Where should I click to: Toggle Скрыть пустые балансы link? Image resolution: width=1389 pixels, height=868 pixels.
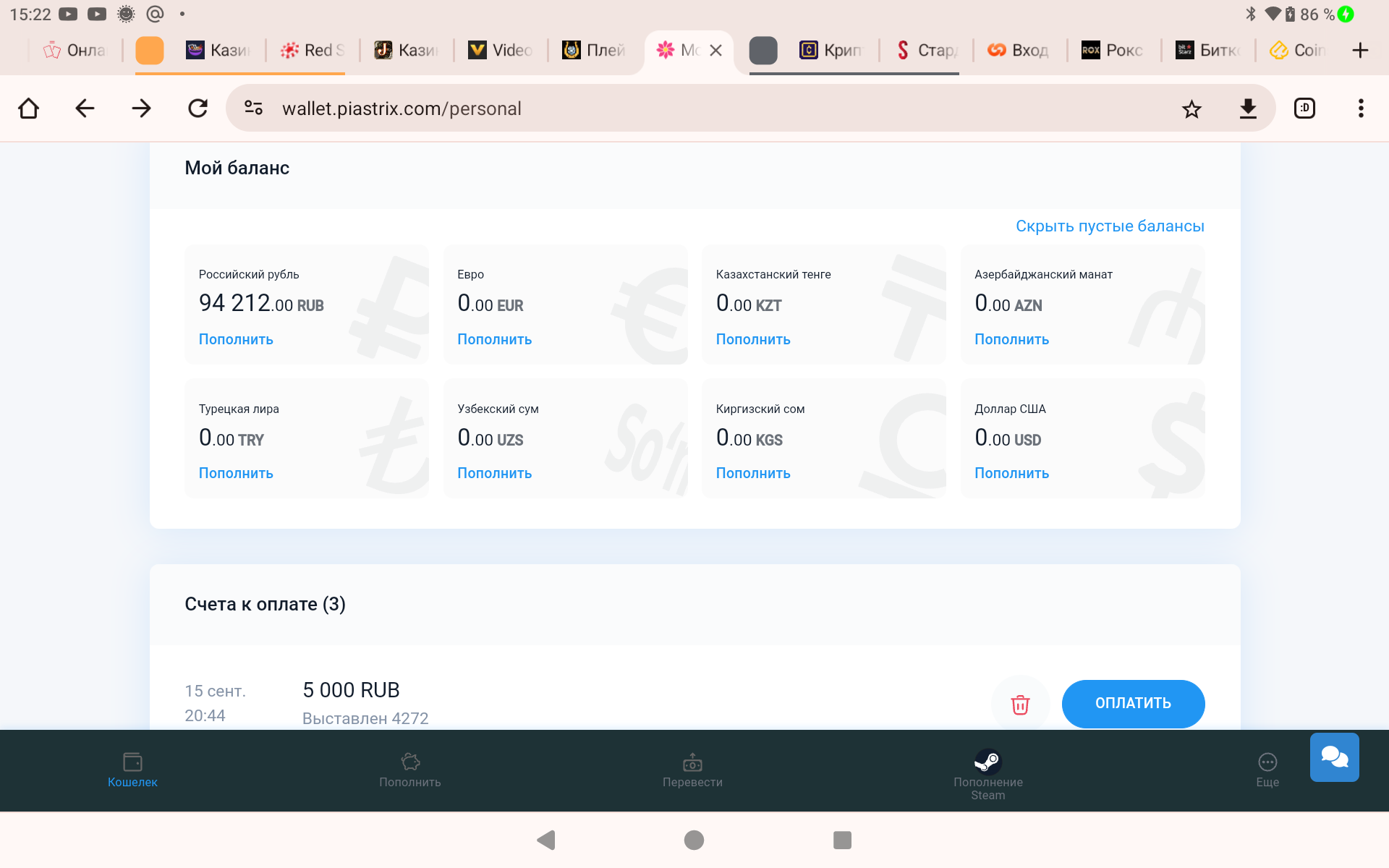[1109, 226]
